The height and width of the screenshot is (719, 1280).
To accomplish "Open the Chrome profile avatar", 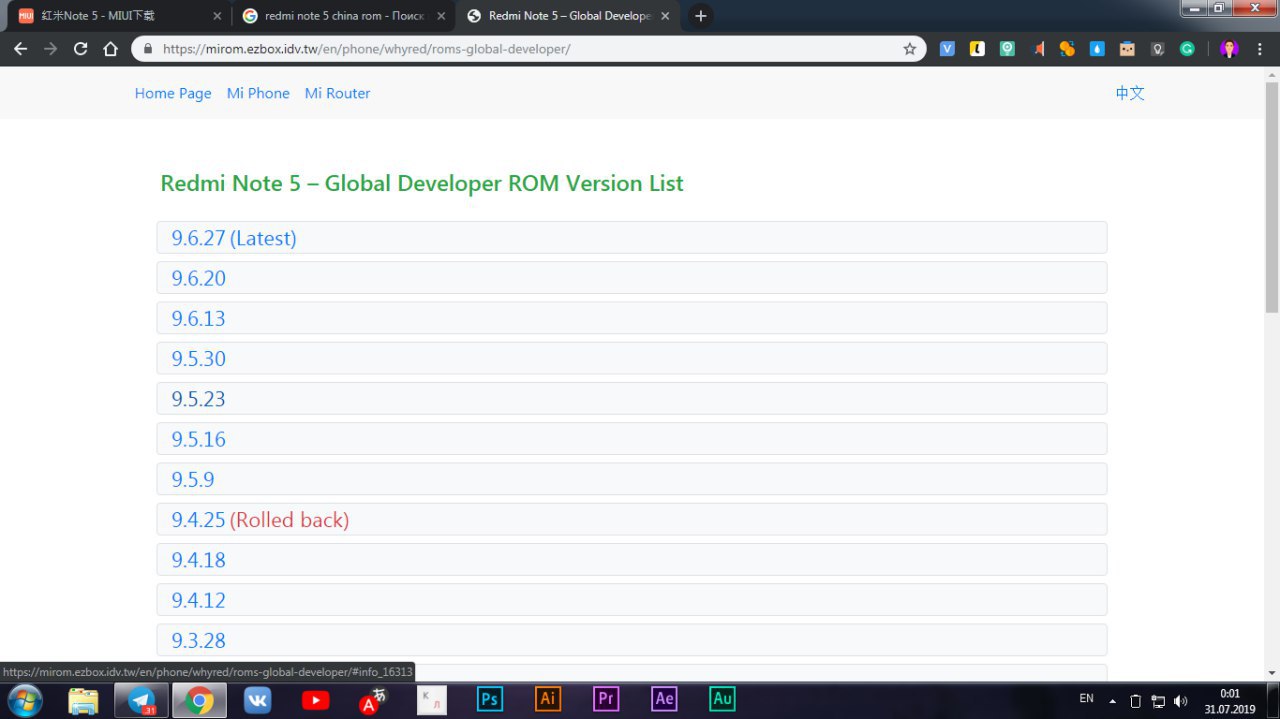I will [x=1229, y=49].
